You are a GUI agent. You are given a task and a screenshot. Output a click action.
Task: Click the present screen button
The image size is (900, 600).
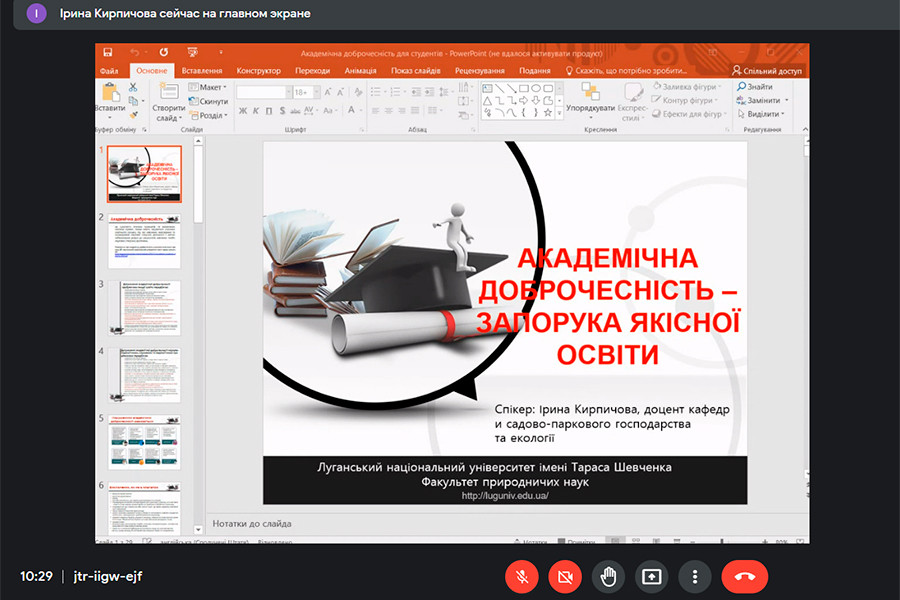coord(651,576)
